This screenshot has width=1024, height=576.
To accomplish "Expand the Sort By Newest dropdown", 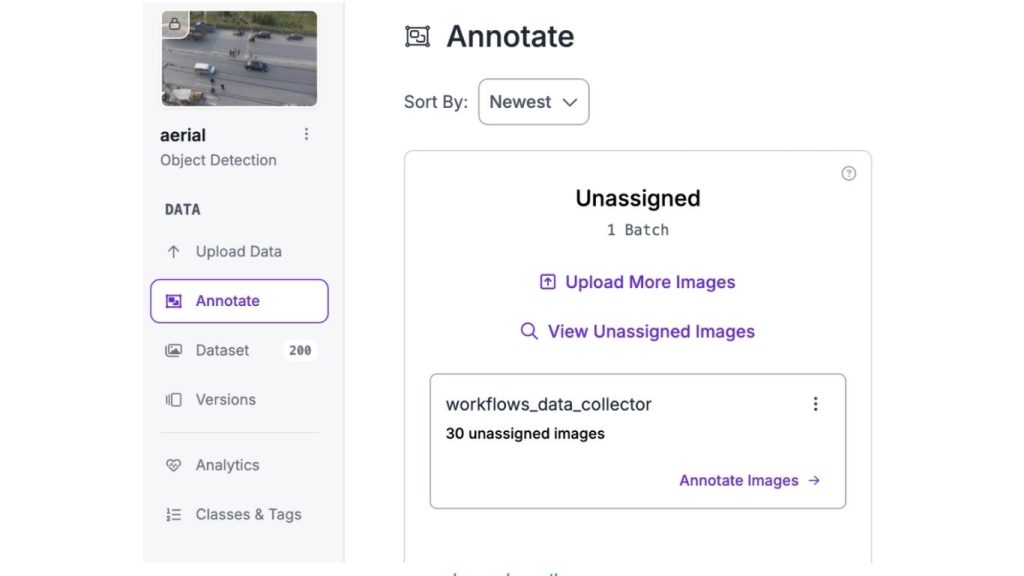I will pos(534,102).
